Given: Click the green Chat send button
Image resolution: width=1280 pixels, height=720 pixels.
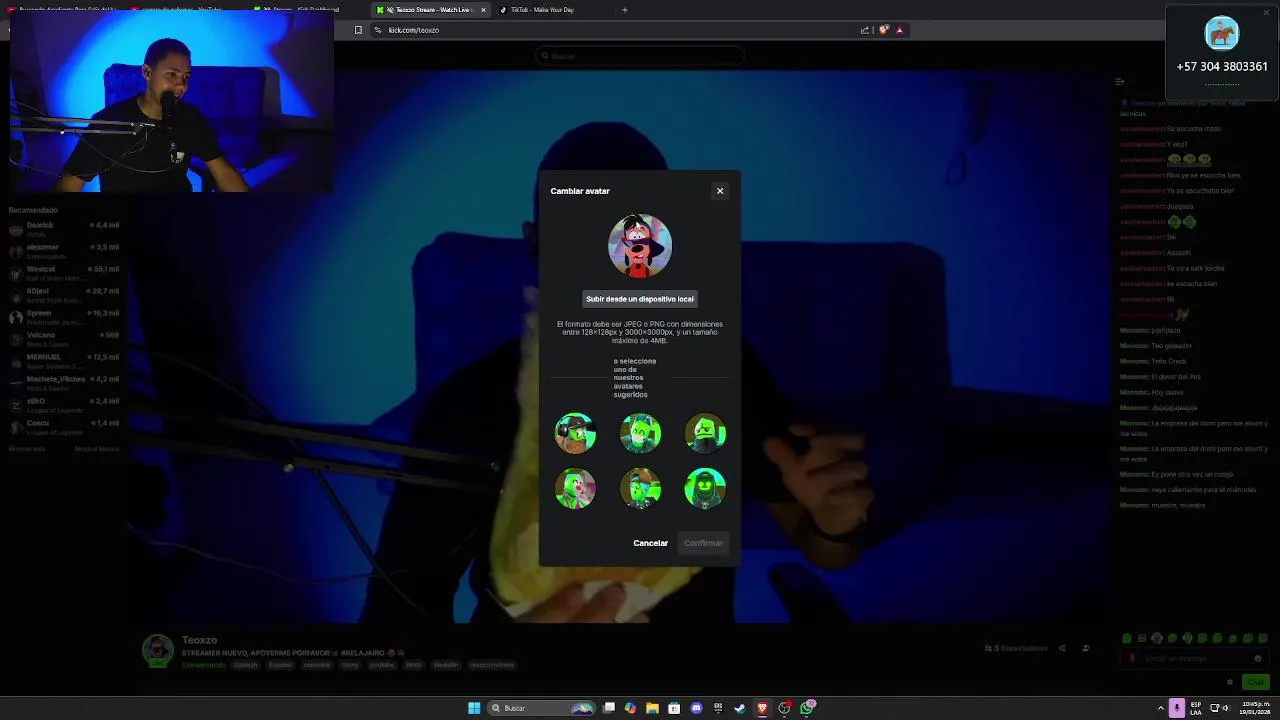Looking at the screenshot, I should click(x=1255, y=682).
